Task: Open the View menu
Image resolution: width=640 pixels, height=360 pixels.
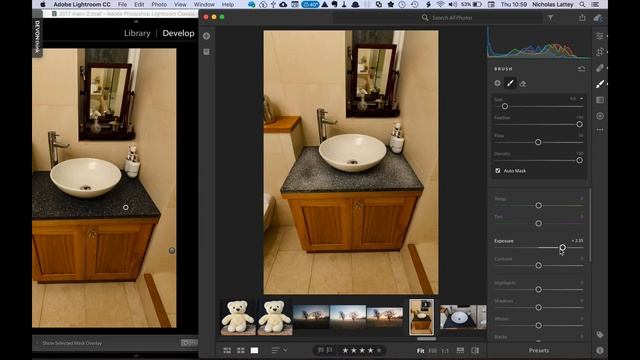Action: (180, 4)
